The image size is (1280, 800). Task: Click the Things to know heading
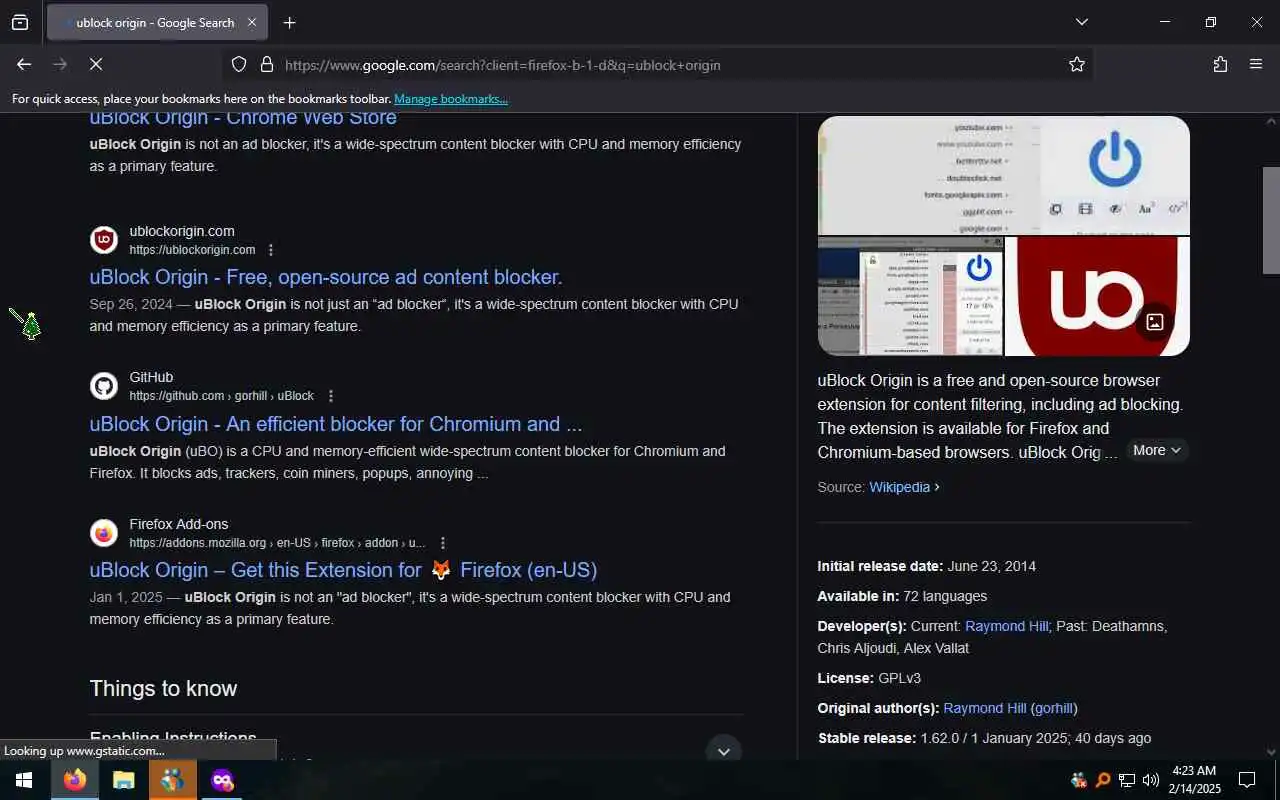[x=163, y=689]
